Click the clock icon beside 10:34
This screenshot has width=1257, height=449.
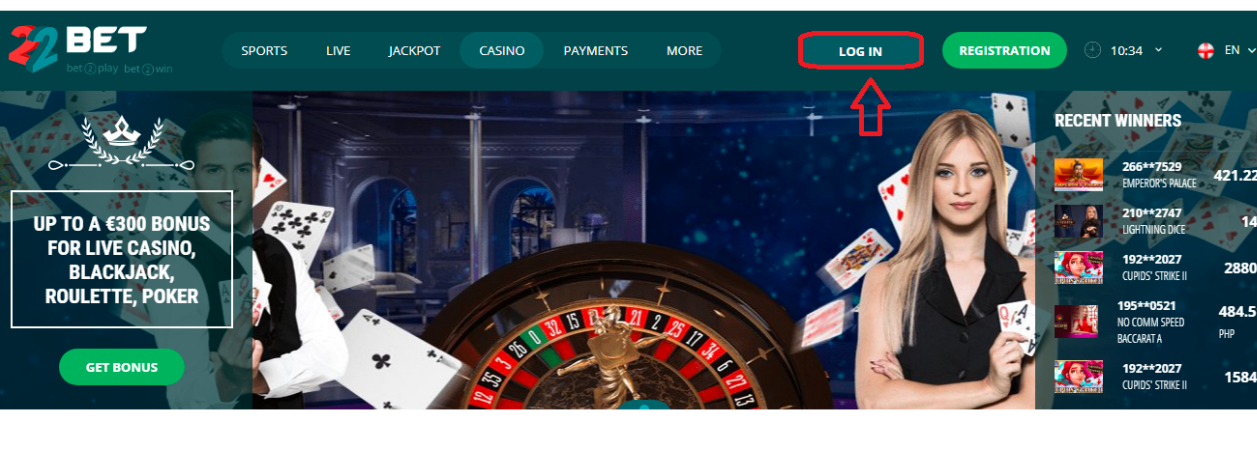coord(1092,50)
